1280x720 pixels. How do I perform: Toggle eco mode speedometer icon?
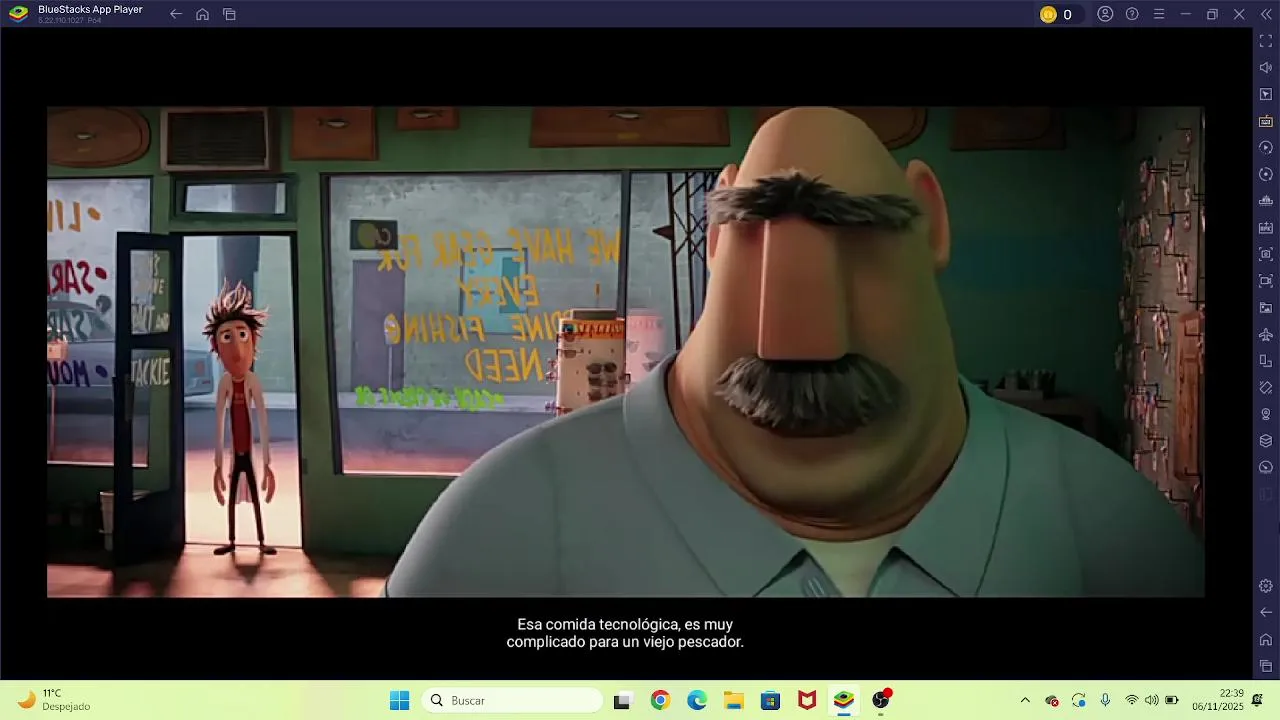(1266, 468)
